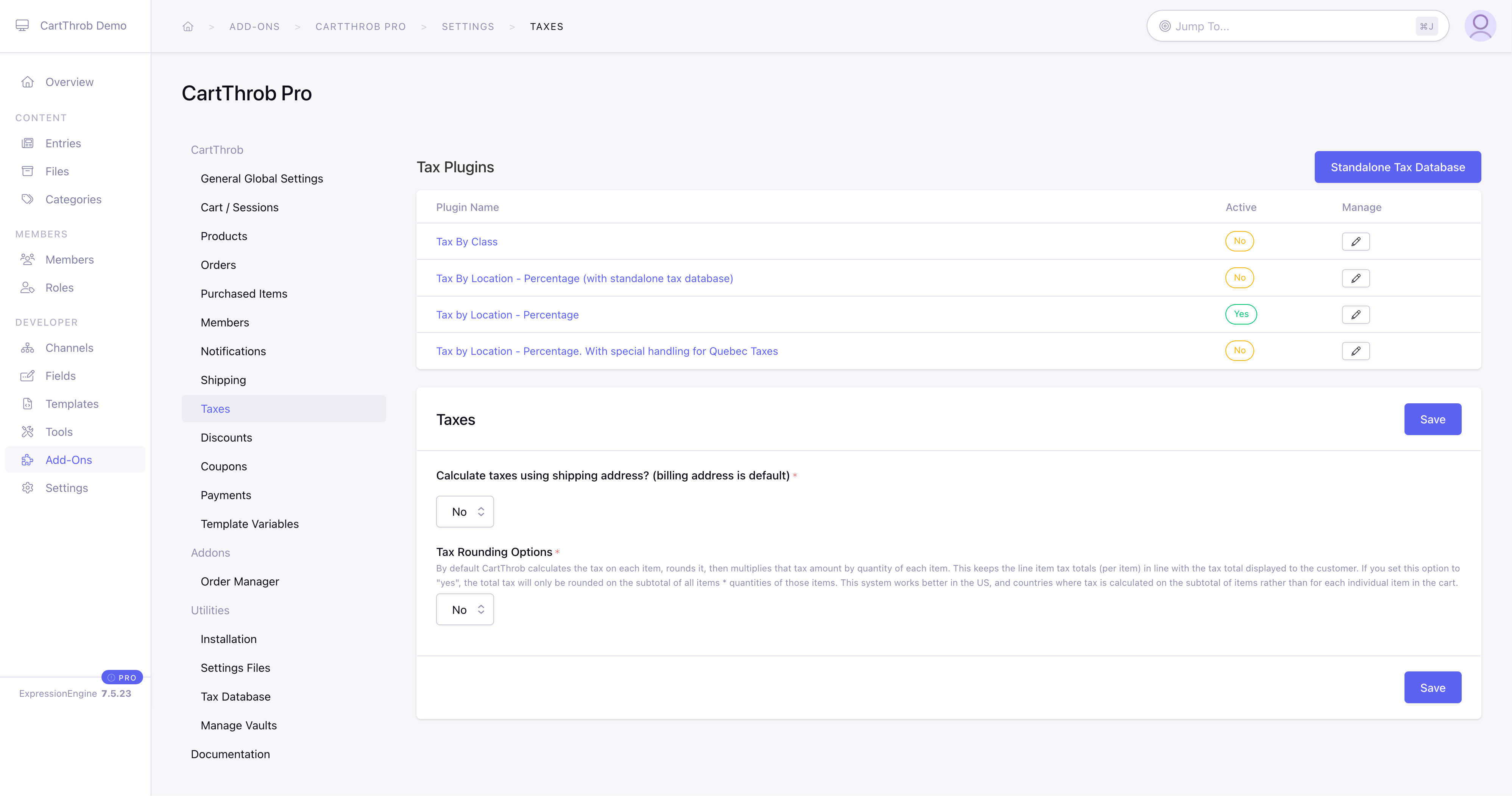Open shipping address tax calculation dropdown
The width and height of the screenshot is (1512, 796).
pyautogui.click(x=465, y=512)
